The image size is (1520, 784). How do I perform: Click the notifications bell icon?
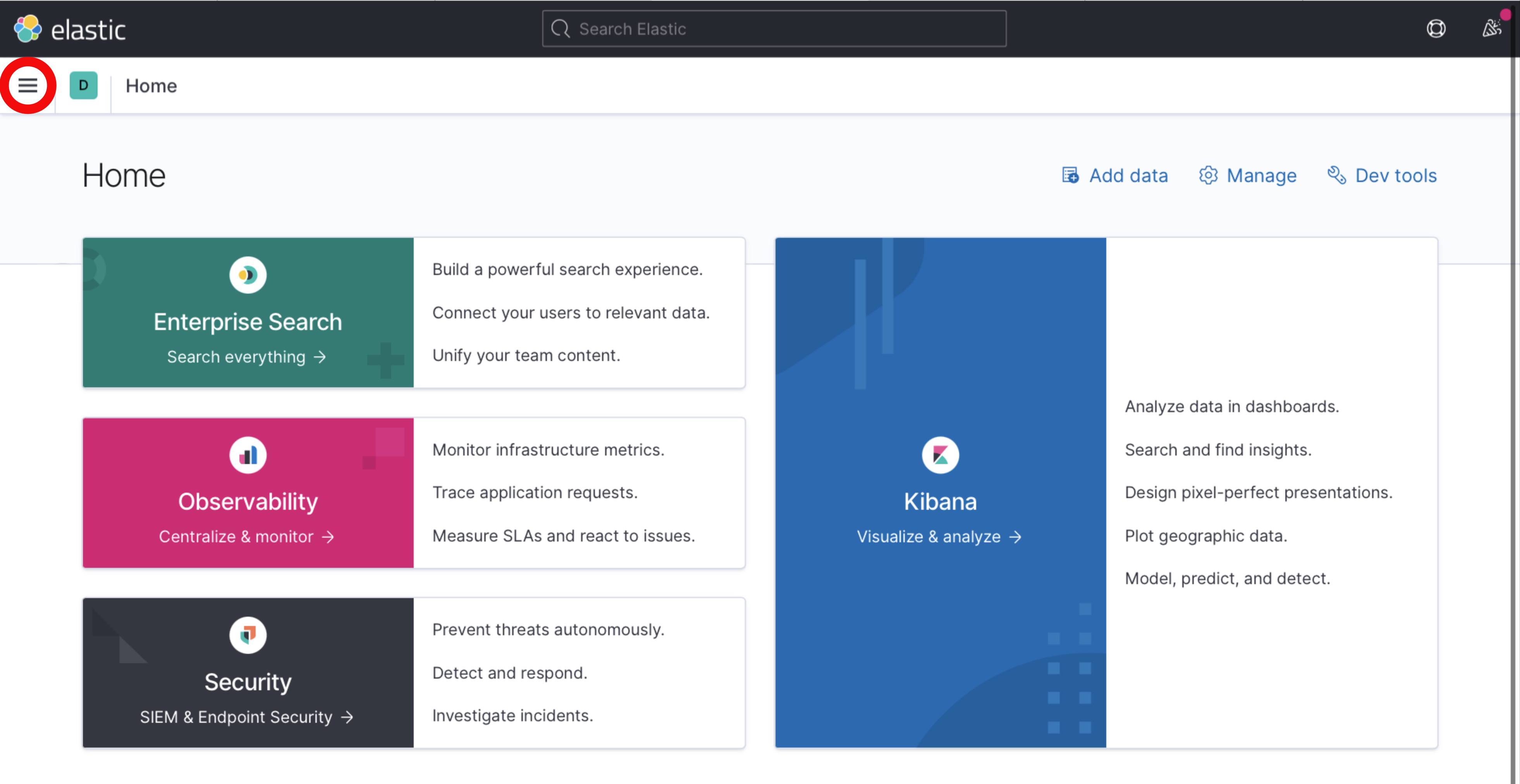point(1492,28)
